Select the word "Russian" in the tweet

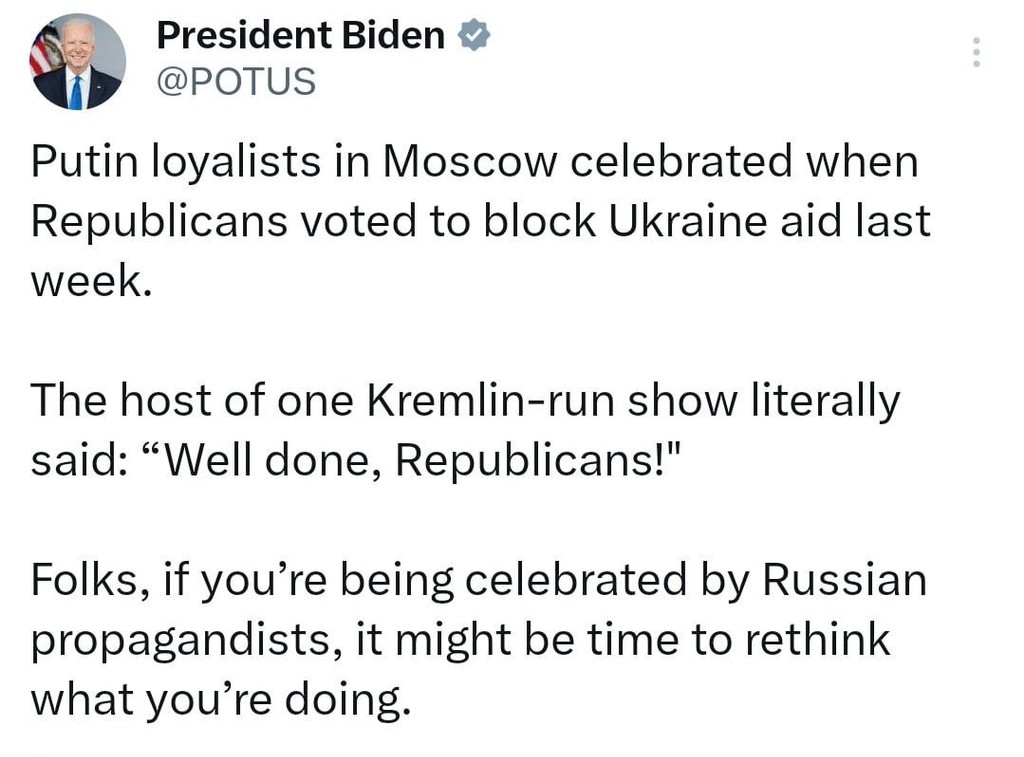tap(844, 581)
